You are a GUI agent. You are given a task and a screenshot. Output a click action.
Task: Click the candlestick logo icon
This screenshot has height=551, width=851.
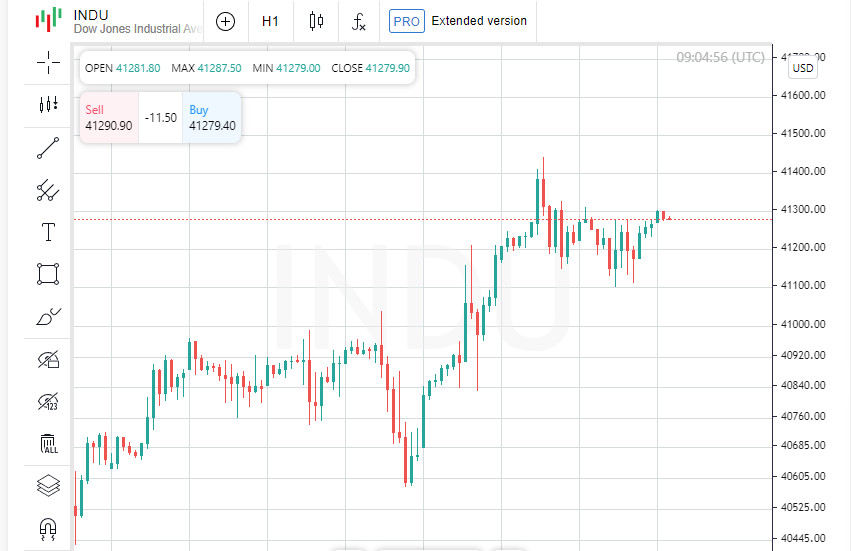point(48,20)
